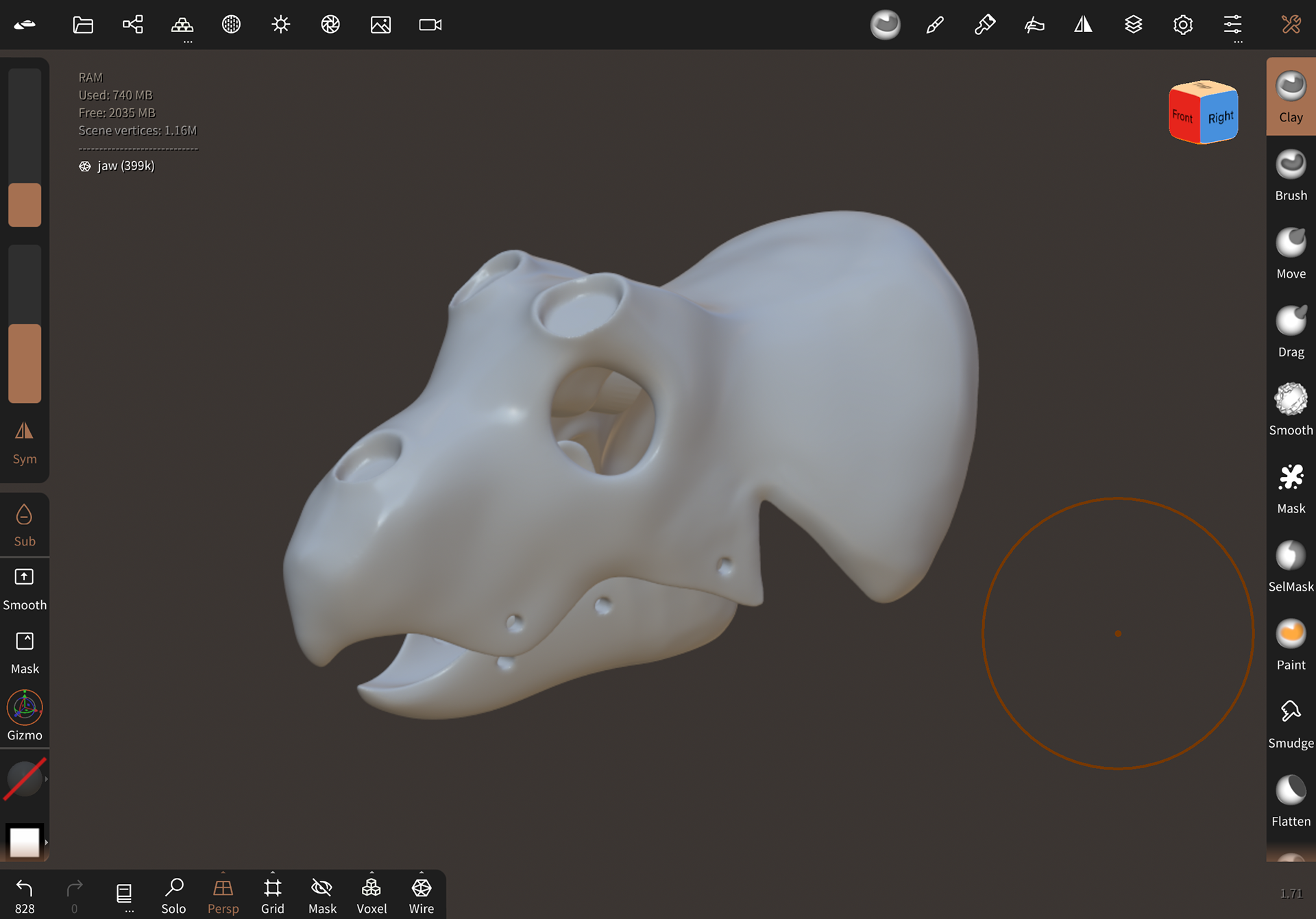1316x919 pixels.
Task: Expand extra interface settings below sliders icon
Action: [x=1237, y=43]
